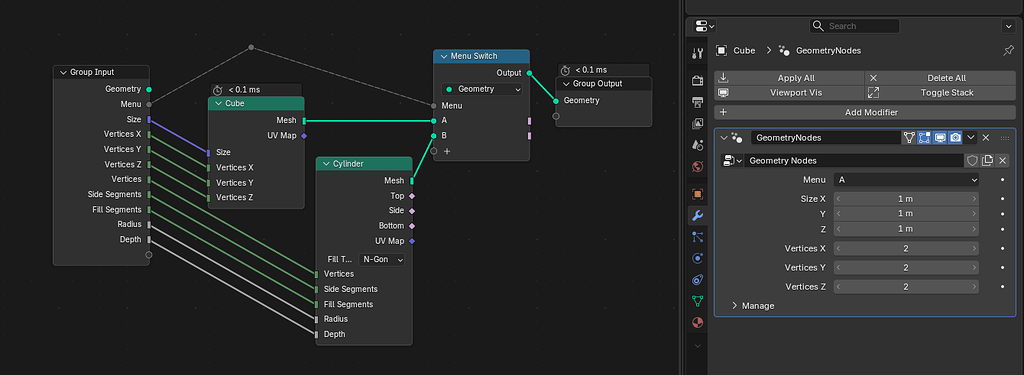Collapse the GeometryNodes modifier panel

(x=724, y=138)
